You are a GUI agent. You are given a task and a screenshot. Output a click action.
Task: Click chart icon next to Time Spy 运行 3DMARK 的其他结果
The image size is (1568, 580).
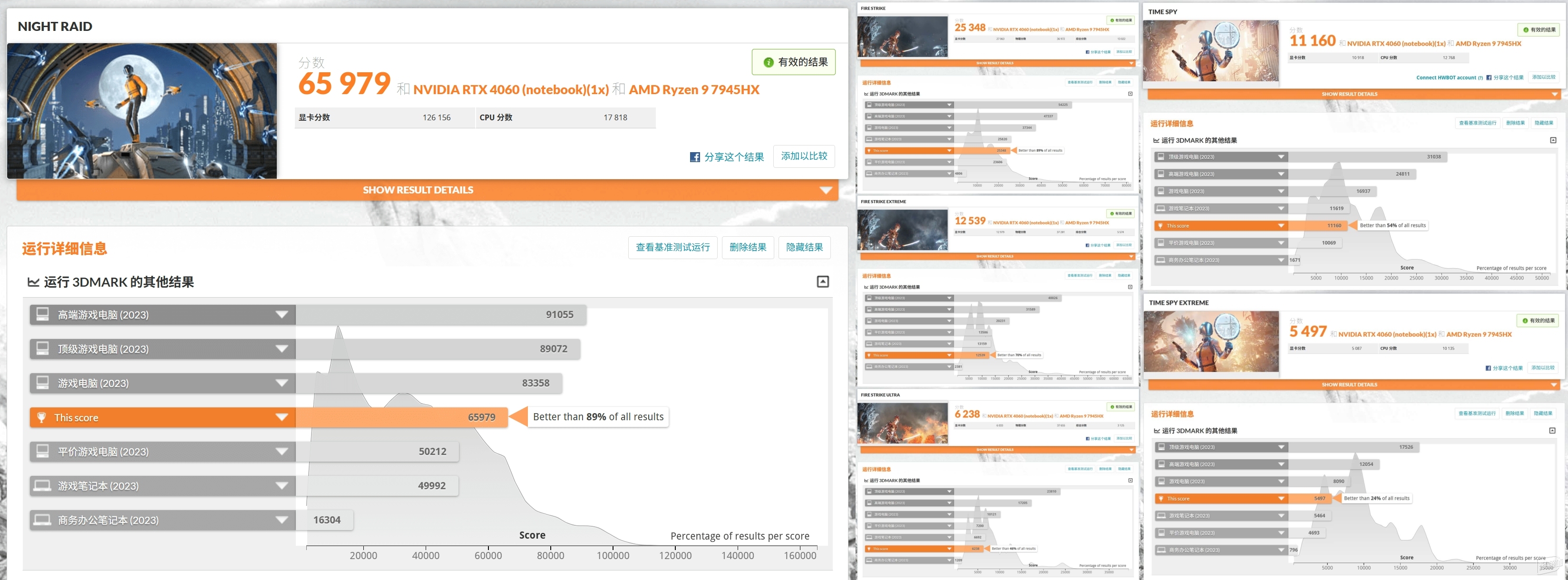pyautogui.click(x=1156, y=141)
